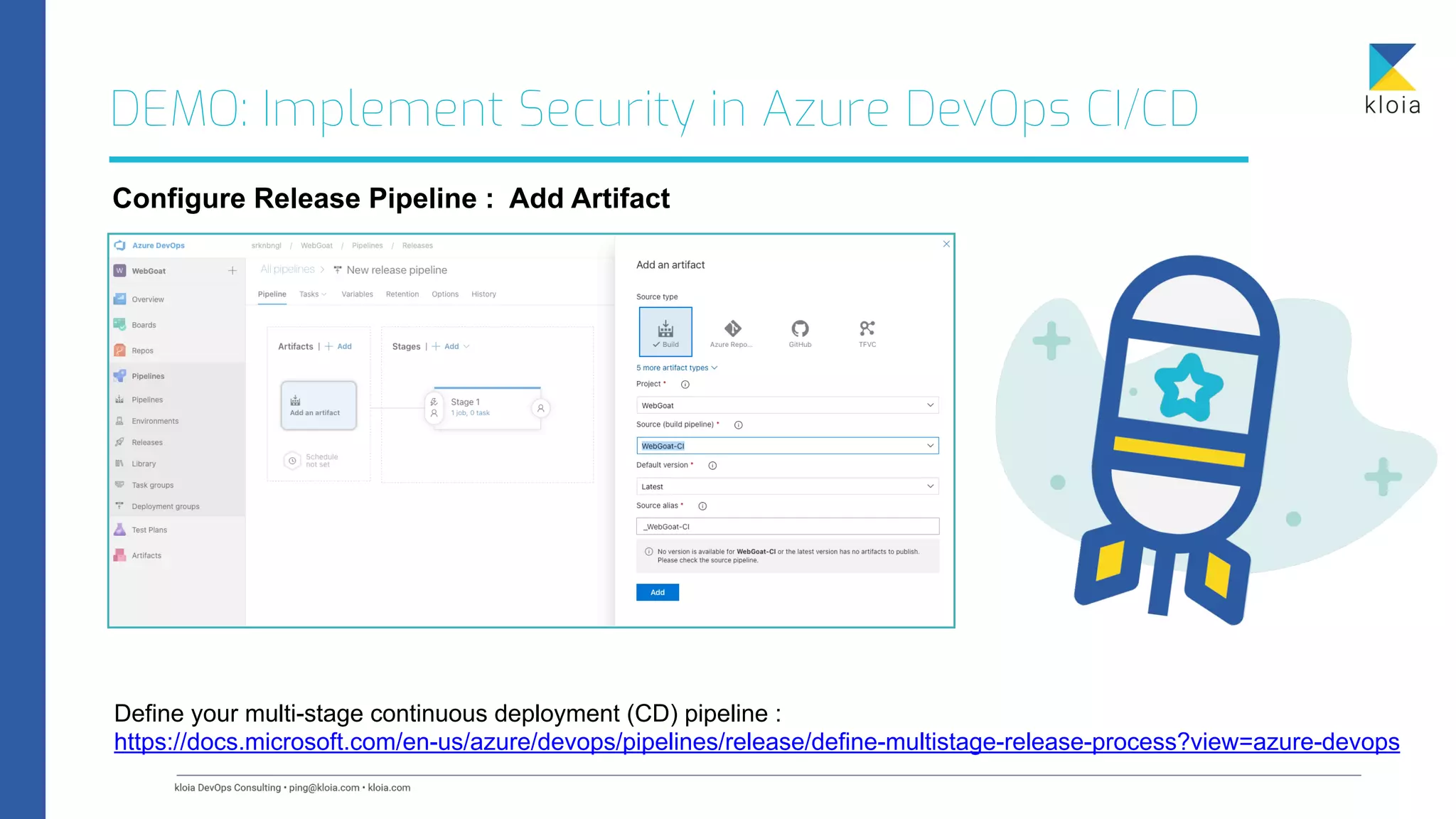Click the Add an artifact card
The height and width of the screenshot is (819, 1456).
(x=318, y=405)
